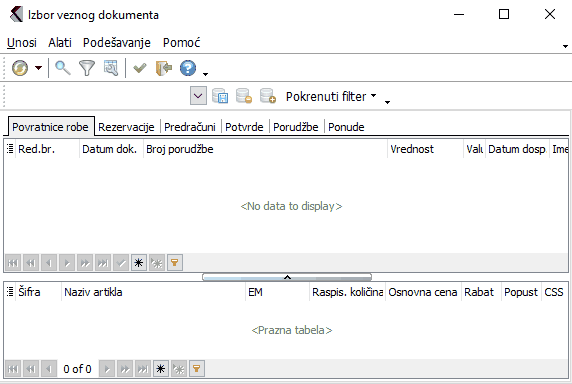Click the upper grid's asterisk bookmark button
Image resolution: width=572 pixels, height=384 pixels.
[x=139, y=263]
